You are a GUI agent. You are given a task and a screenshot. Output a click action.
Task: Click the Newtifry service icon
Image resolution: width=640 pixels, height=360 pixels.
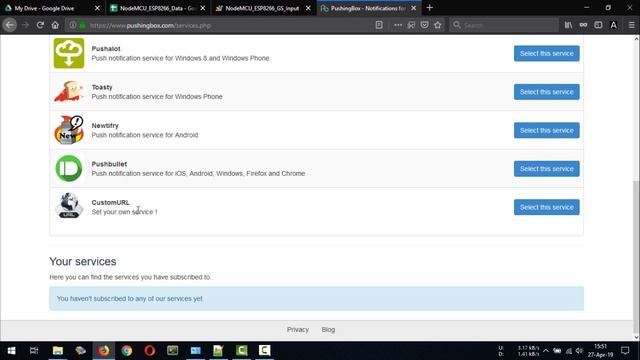(x=69, y=130)
